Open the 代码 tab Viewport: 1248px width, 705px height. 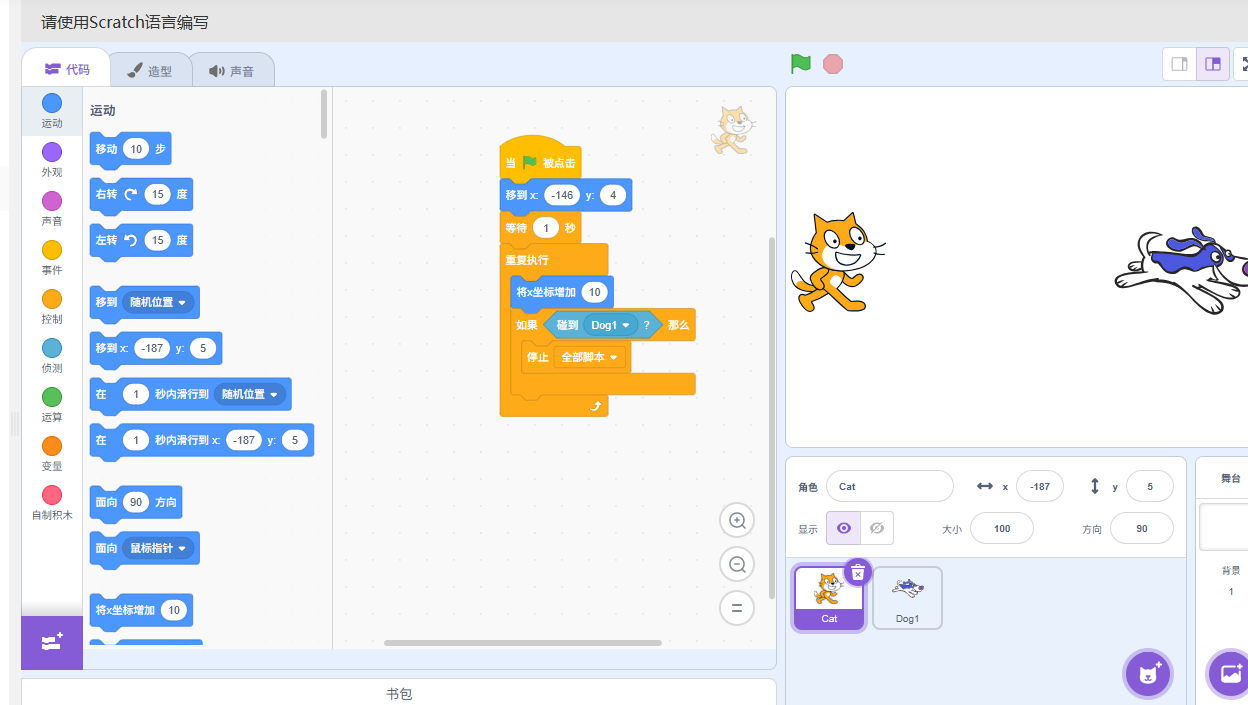(x=67, y=69)
